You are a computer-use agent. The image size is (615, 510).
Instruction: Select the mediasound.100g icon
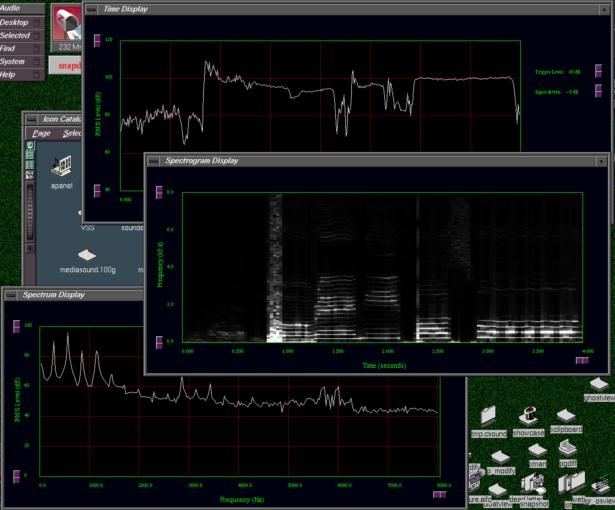pos(87,256)
